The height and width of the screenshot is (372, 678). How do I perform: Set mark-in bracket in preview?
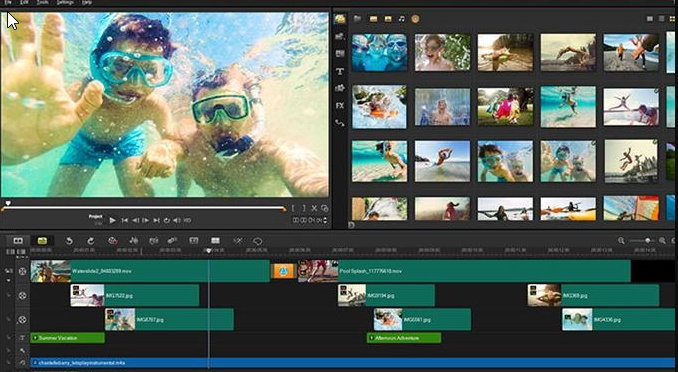pyautogui.click(x=293, y=208)
